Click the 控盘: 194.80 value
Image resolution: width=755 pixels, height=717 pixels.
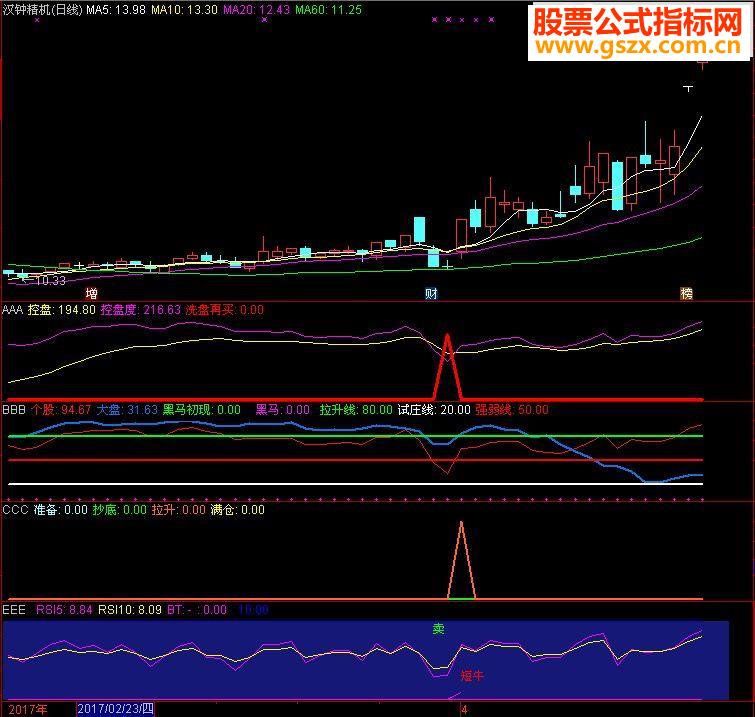(61, 310)
